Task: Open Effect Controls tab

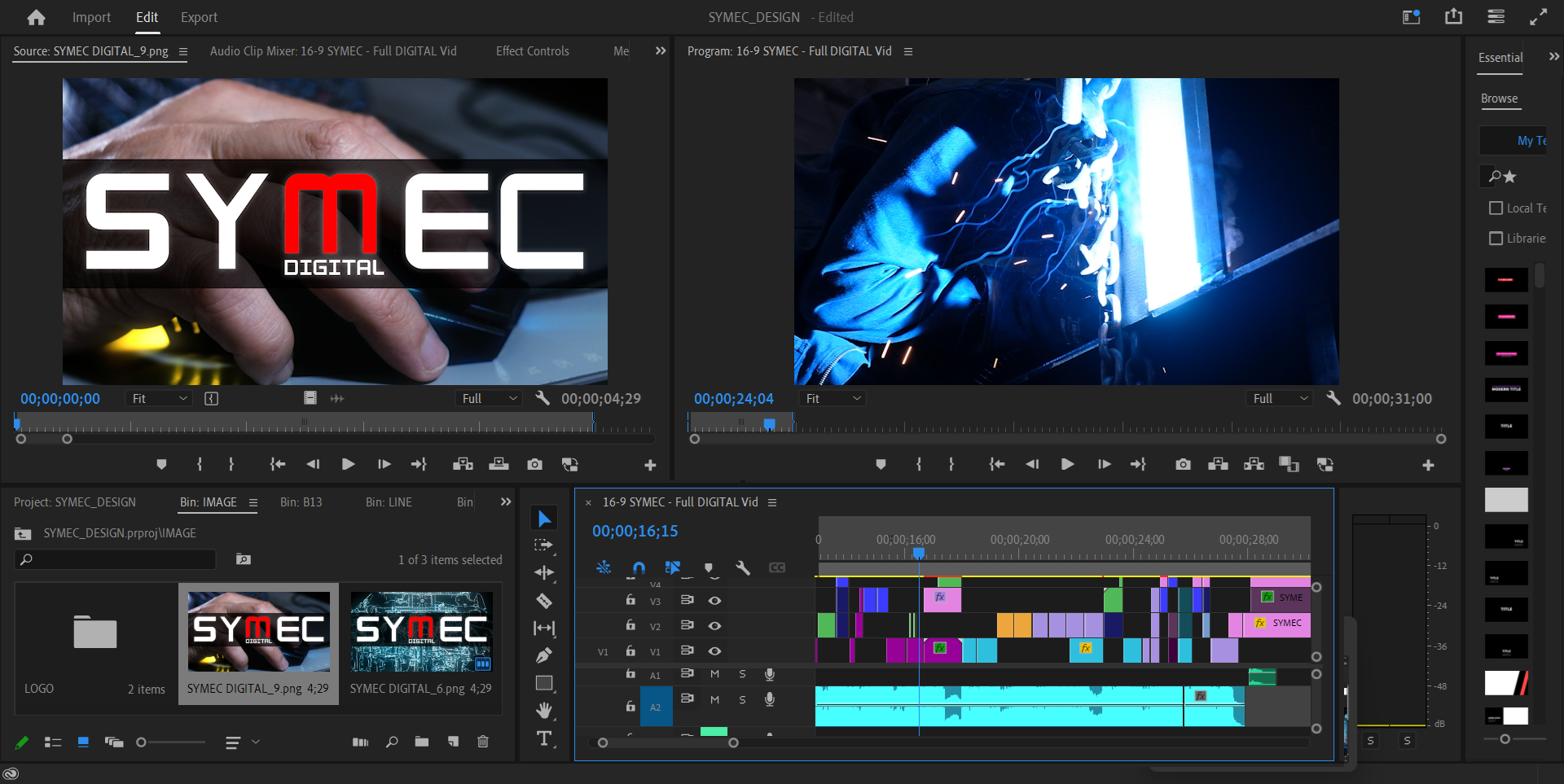Action: [532, 50]
